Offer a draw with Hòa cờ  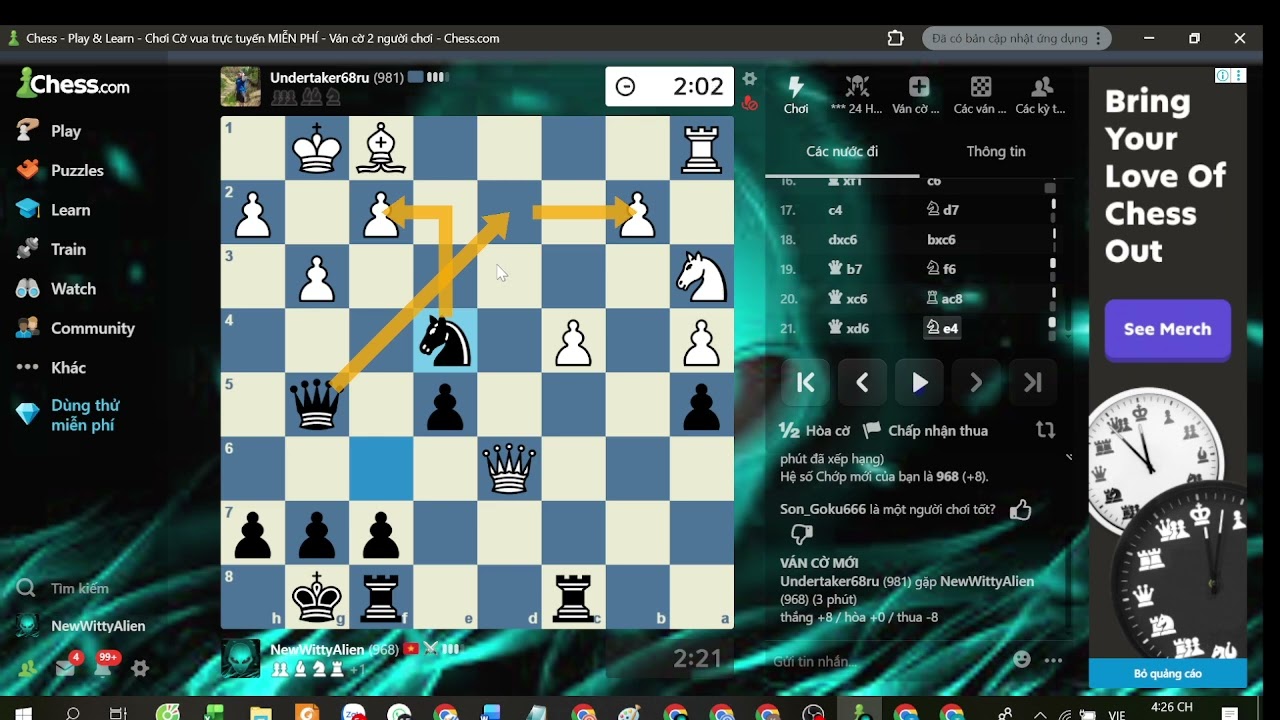(x=814, y=431)
